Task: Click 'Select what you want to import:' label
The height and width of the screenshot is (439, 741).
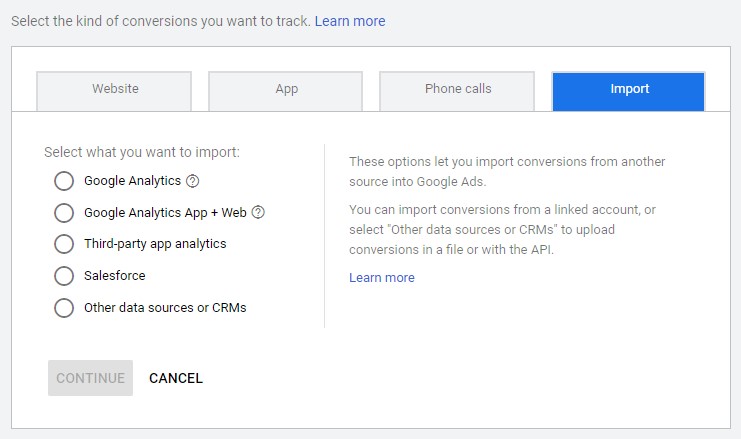Action: 142,152
